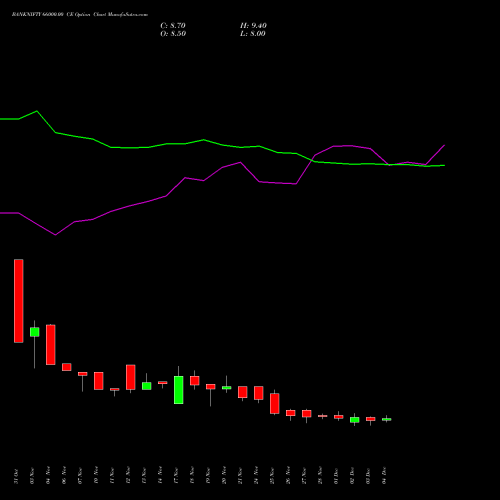Click the 02 Dec date label
This screenshot has height=500, width=500.
[352, 476]
